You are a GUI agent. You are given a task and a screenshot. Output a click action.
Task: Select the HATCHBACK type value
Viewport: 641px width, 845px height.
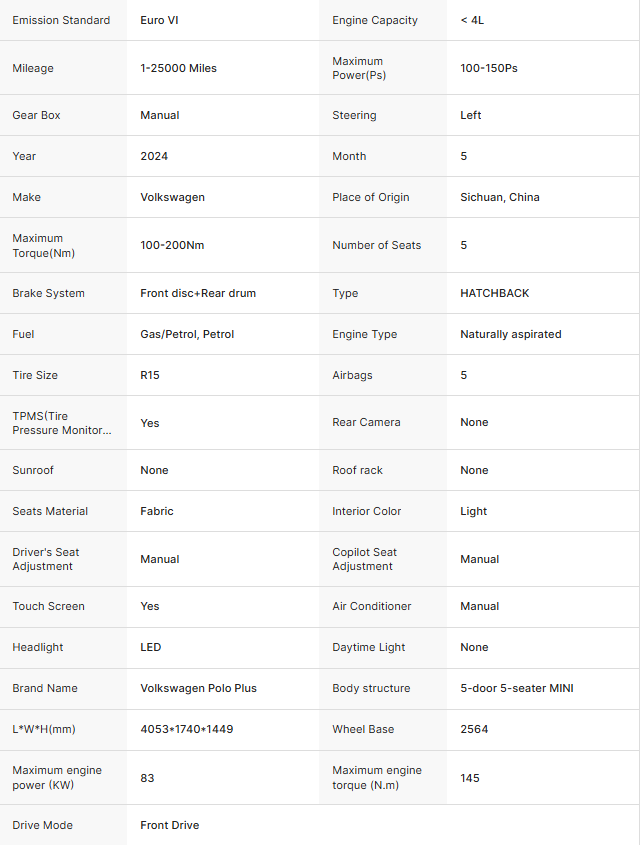pos(494,293)
